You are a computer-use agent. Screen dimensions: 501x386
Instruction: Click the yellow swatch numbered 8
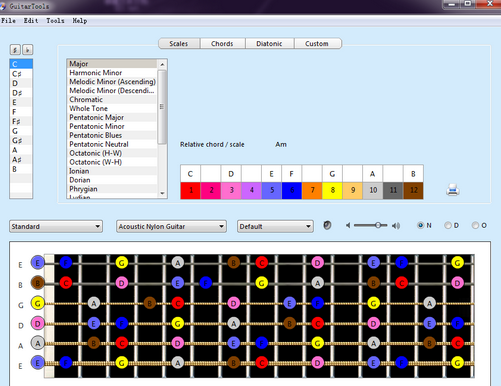(x=332, y=190)
